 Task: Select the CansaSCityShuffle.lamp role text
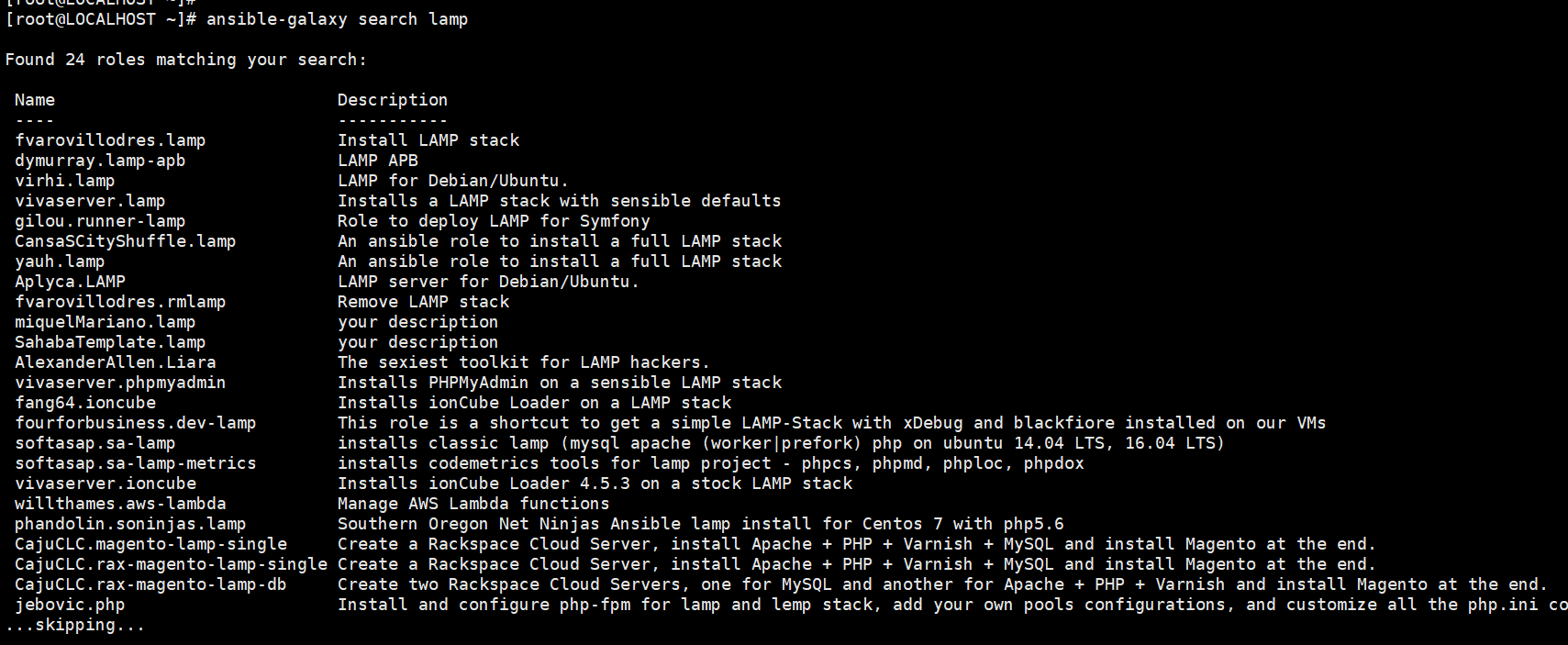coord(126,241)
